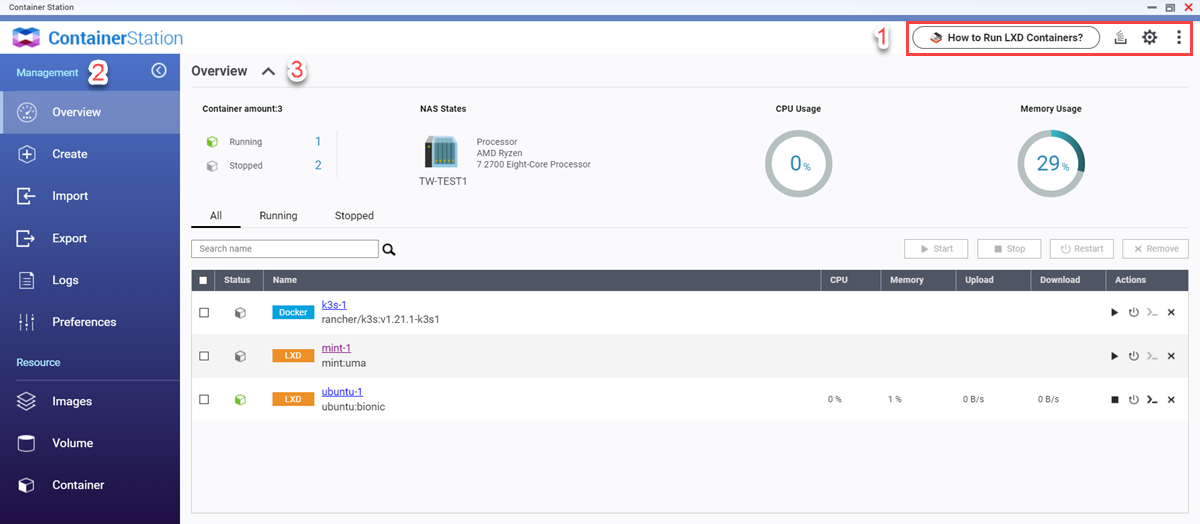Viewport: 1200px width, 524px height.
Task: Open Logs in the sidebar
Action: coord(90,280)
